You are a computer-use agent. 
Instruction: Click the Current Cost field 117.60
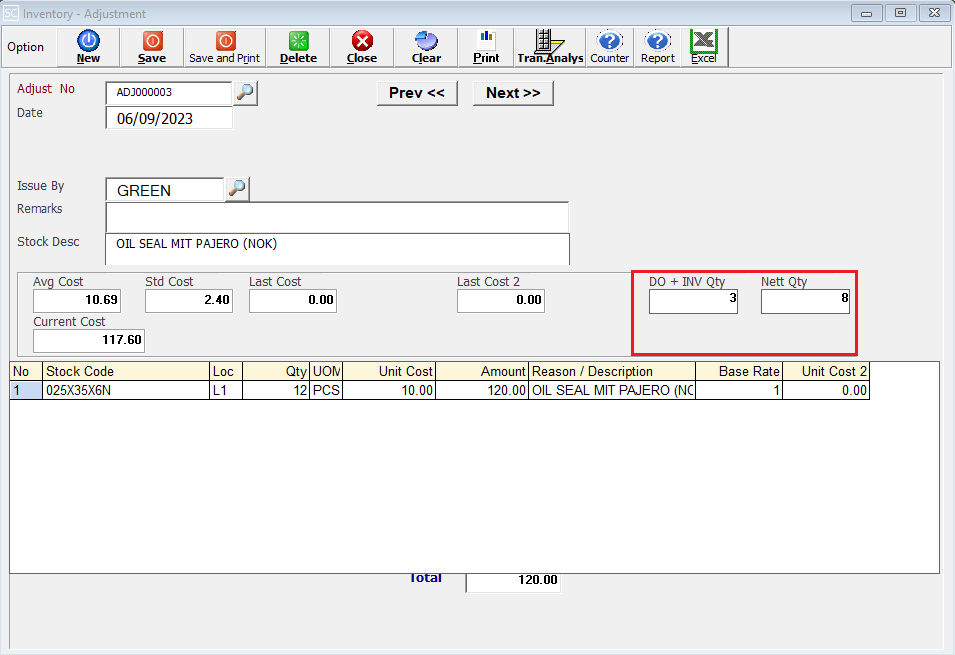coord(89,340)
